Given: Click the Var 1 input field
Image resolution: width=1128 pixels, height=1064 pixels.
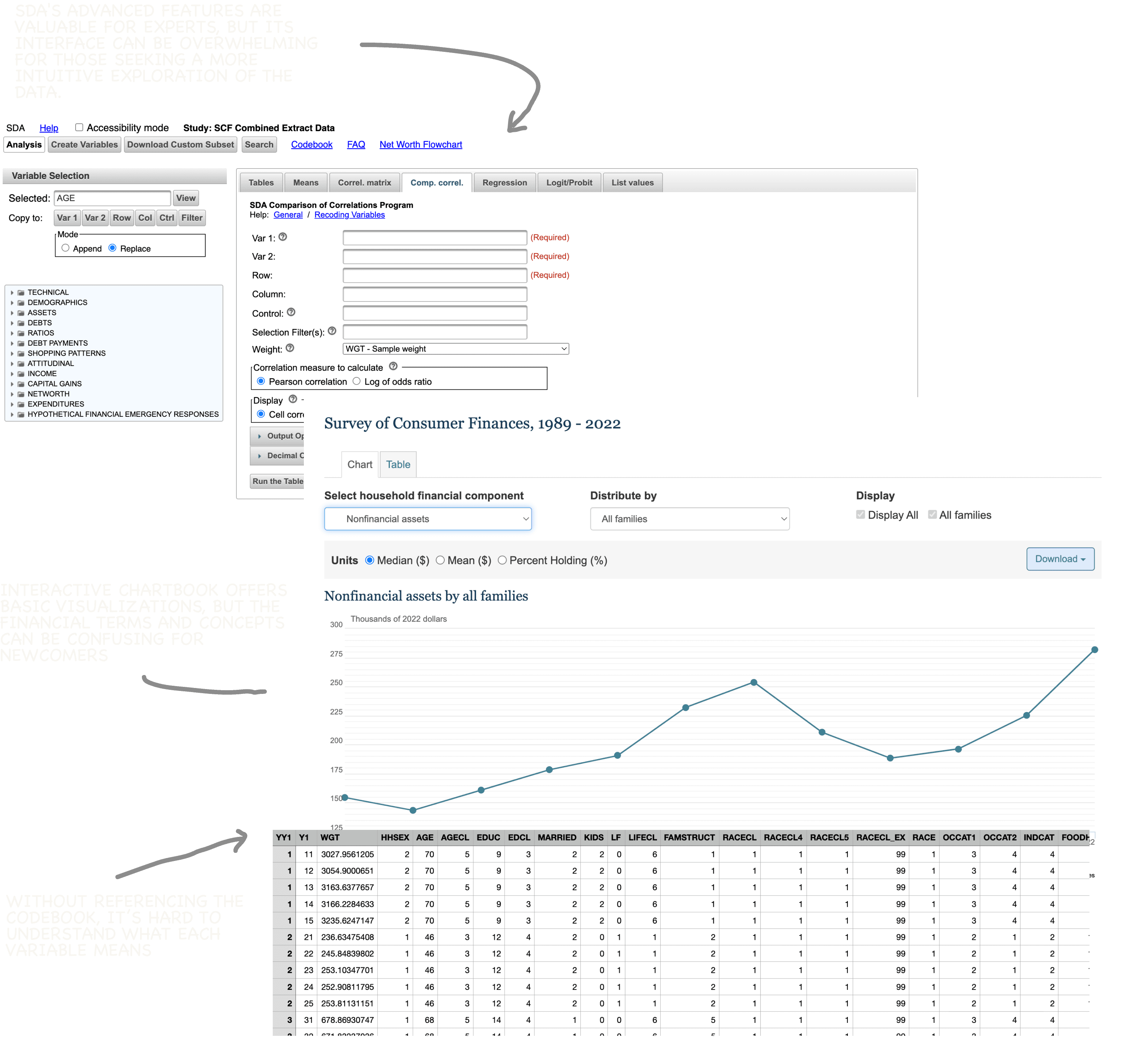Looking at the screenshot, I should (x=435, y=237).
